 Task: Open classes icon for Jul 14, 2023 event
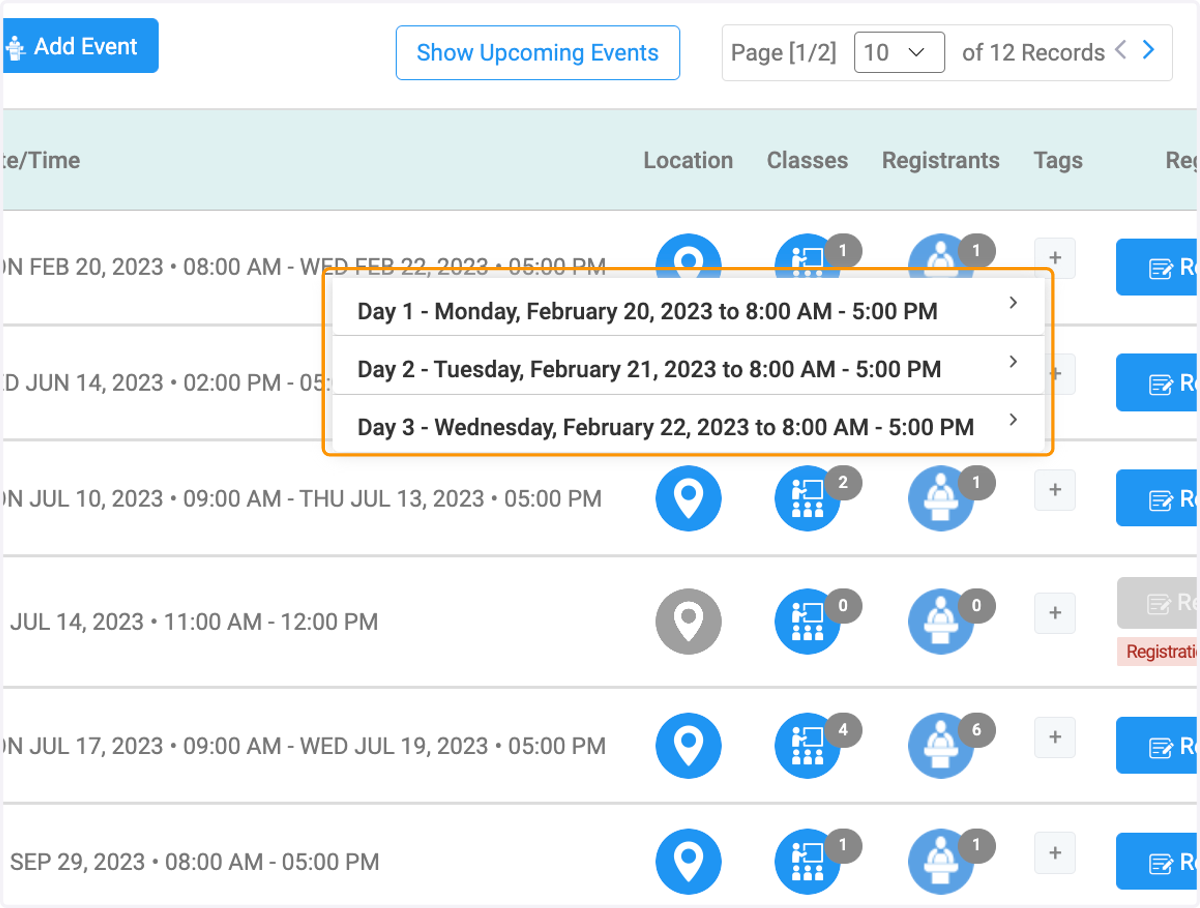[808, 622]
